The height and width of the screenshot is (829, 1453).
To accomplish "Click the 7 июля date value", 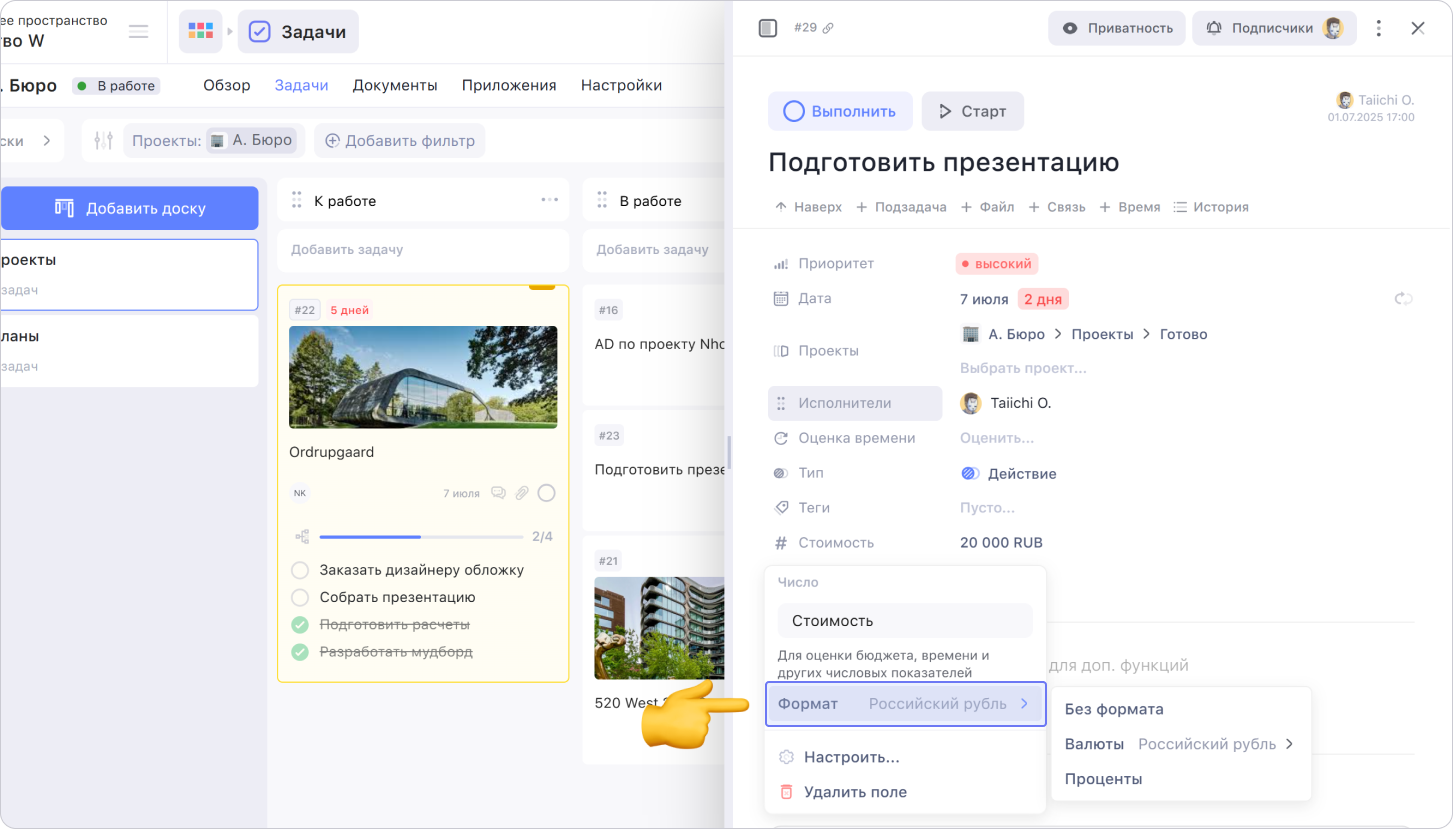I will [984, 299].
